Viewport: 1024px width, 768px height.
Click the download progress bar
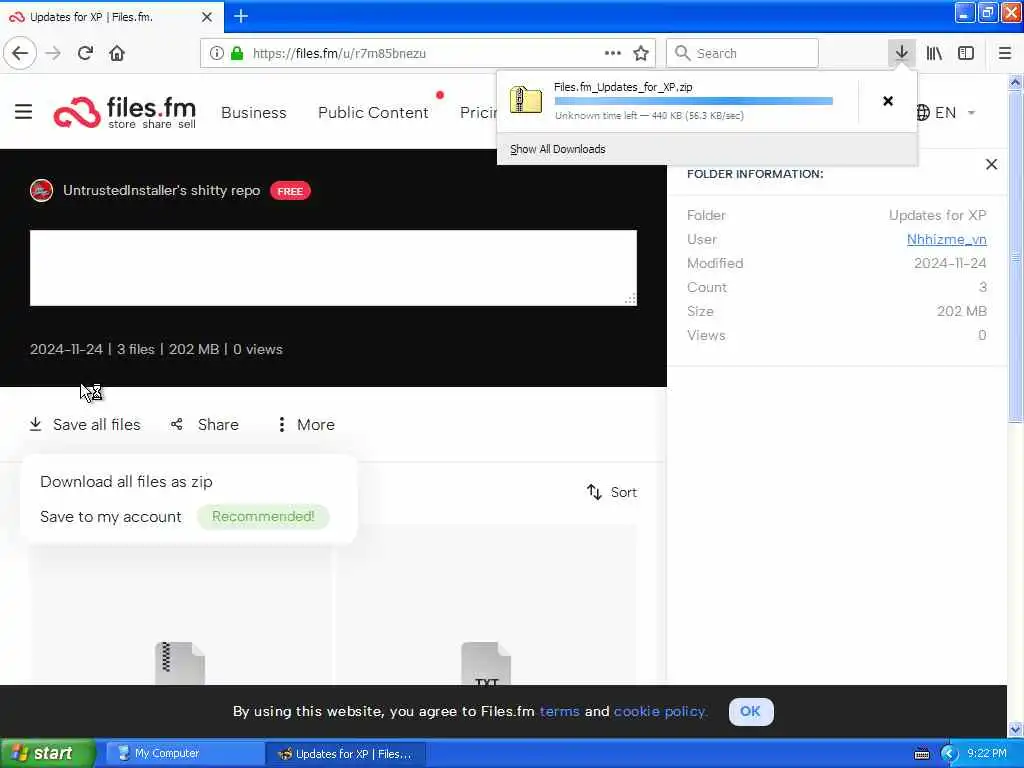click(x=694, y=101)
